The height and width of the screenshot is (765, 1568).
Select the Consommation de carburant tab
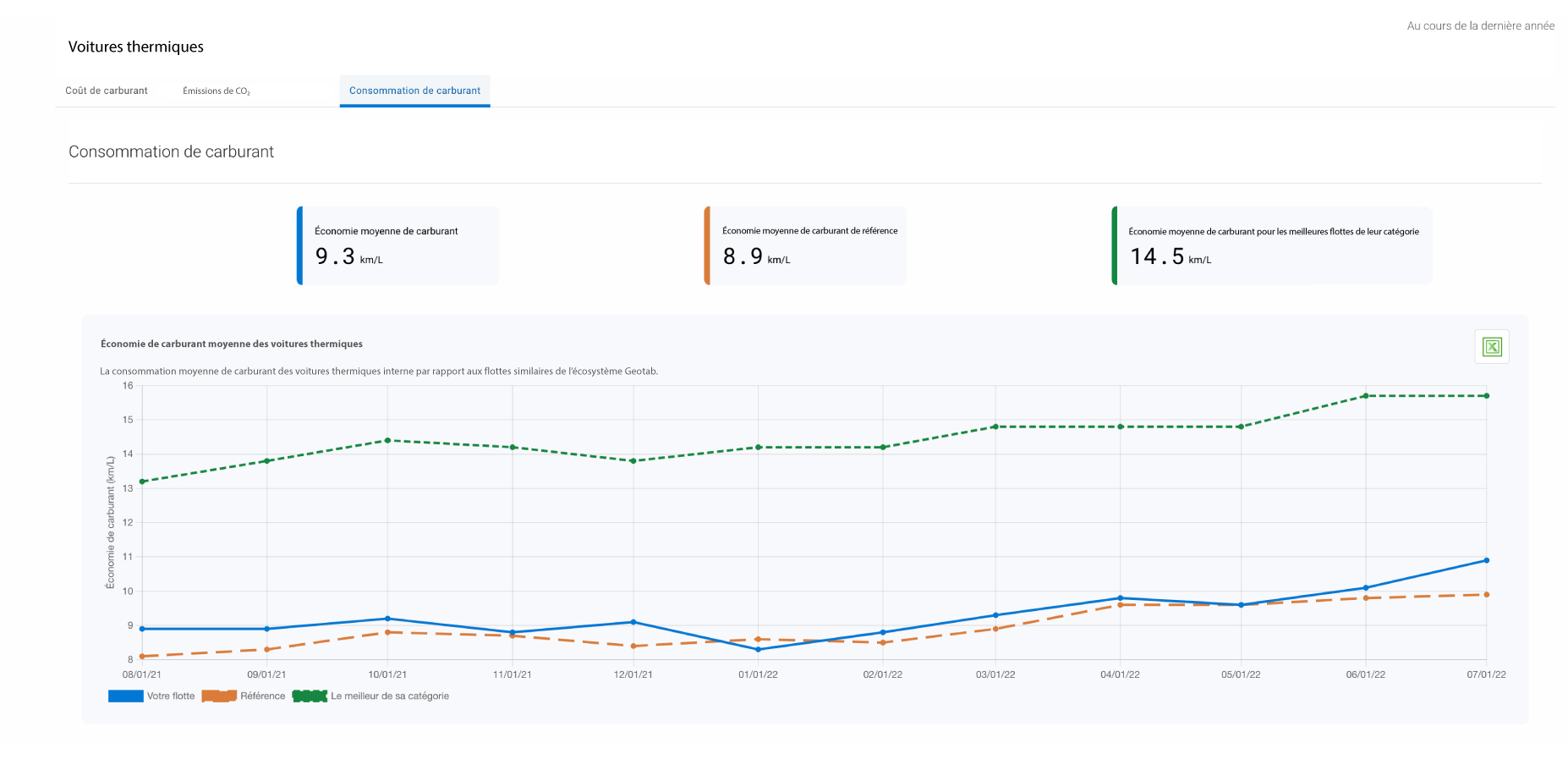(x=414, y=91)
